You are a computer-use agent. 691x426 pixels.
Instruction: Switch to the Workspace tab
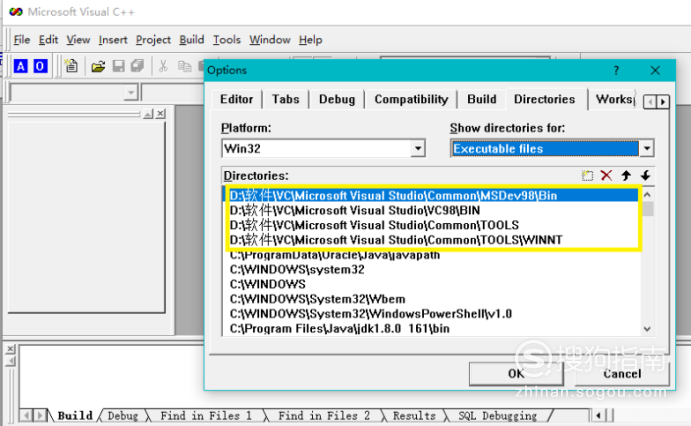(615, 99)
